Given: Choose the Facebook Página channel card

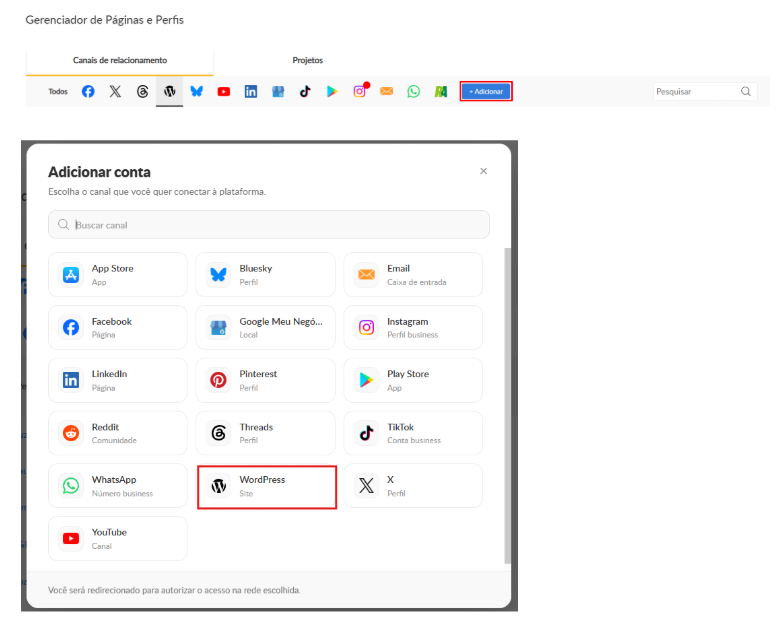Looking at the screenshot, I should 118,327.
